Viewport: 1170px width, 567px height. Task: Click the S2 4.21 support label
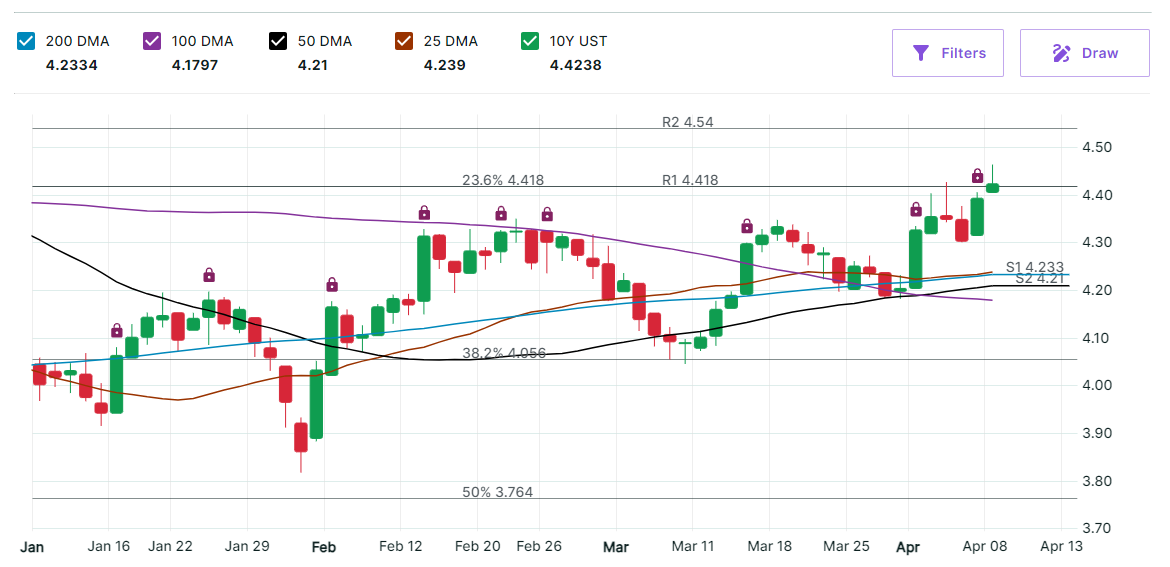point(1042,278)
